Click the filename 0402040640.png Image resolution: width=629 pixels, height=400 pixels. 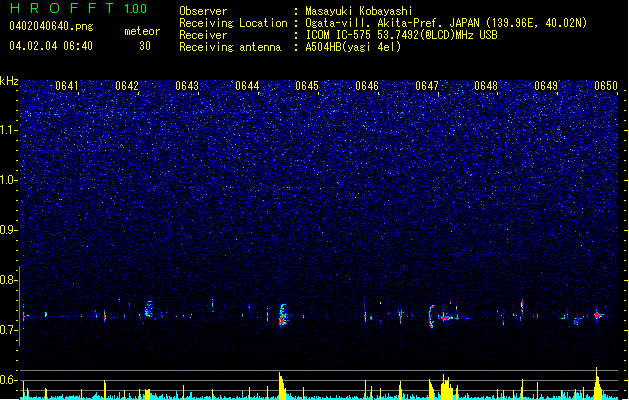[x=51, y=26]
